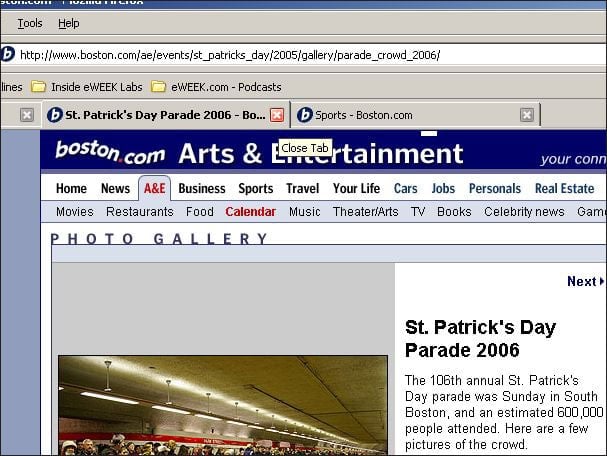Open the News section
The height and width of the screenshot is (456, 607).
point(115,189)
